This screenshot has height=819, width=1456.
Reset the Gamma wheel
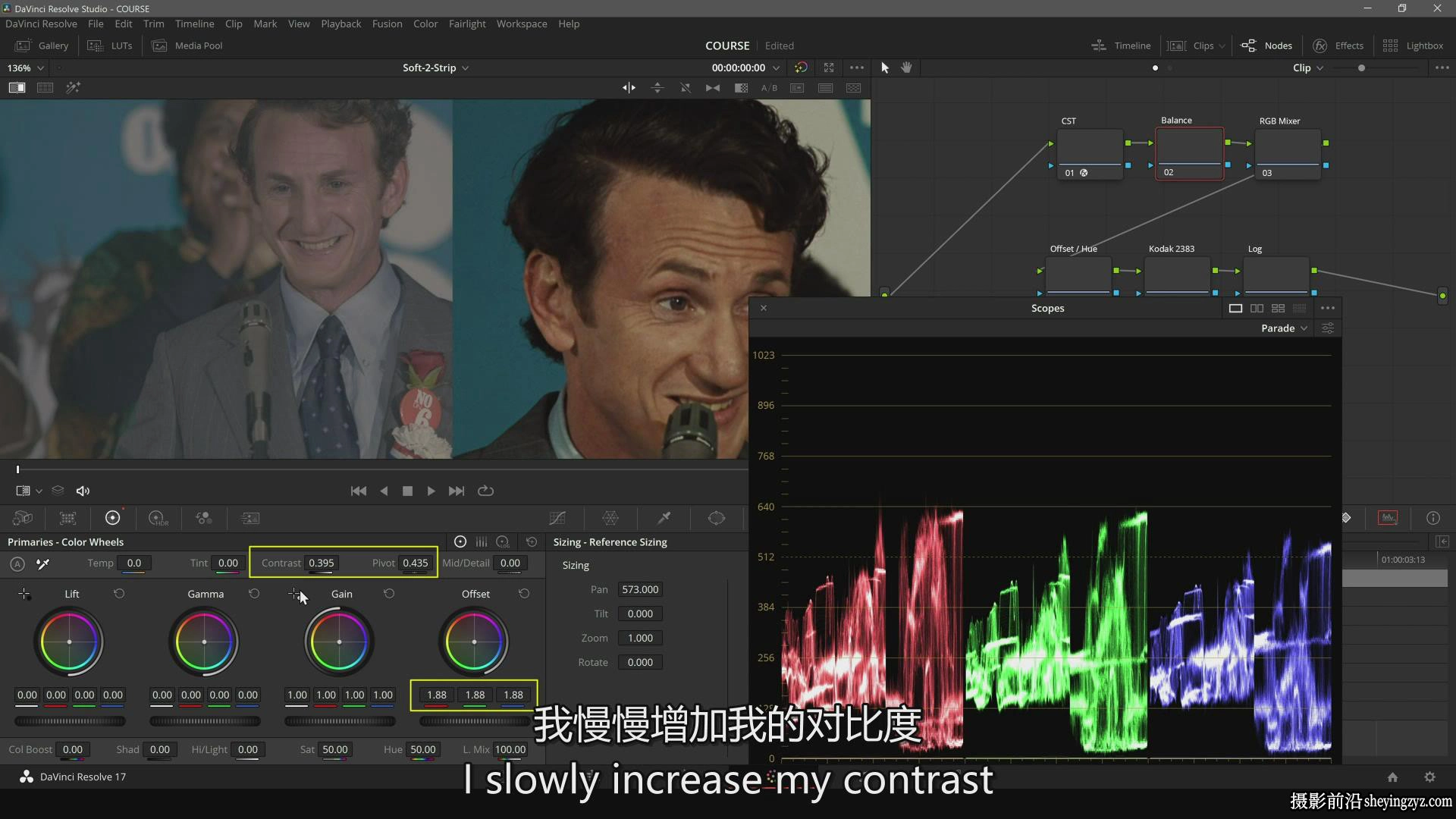(254, 593)
